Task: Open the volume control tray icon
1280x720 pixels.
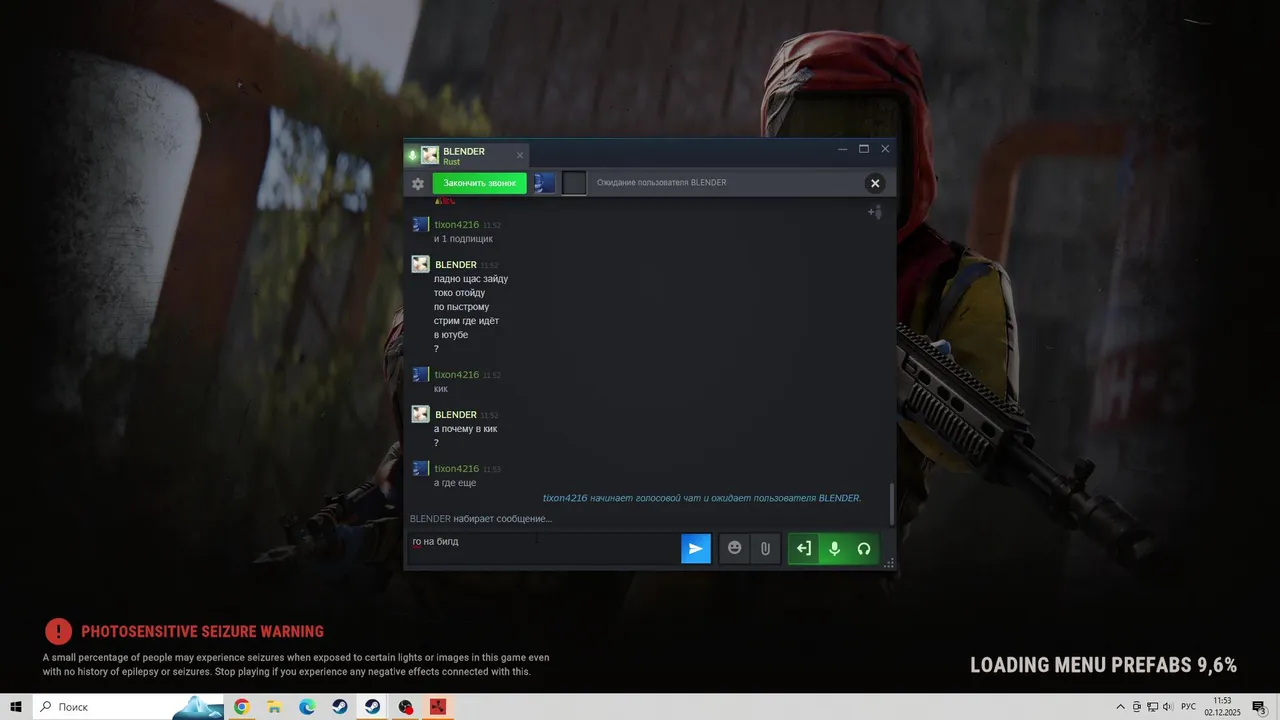Action: [1167, 707]
